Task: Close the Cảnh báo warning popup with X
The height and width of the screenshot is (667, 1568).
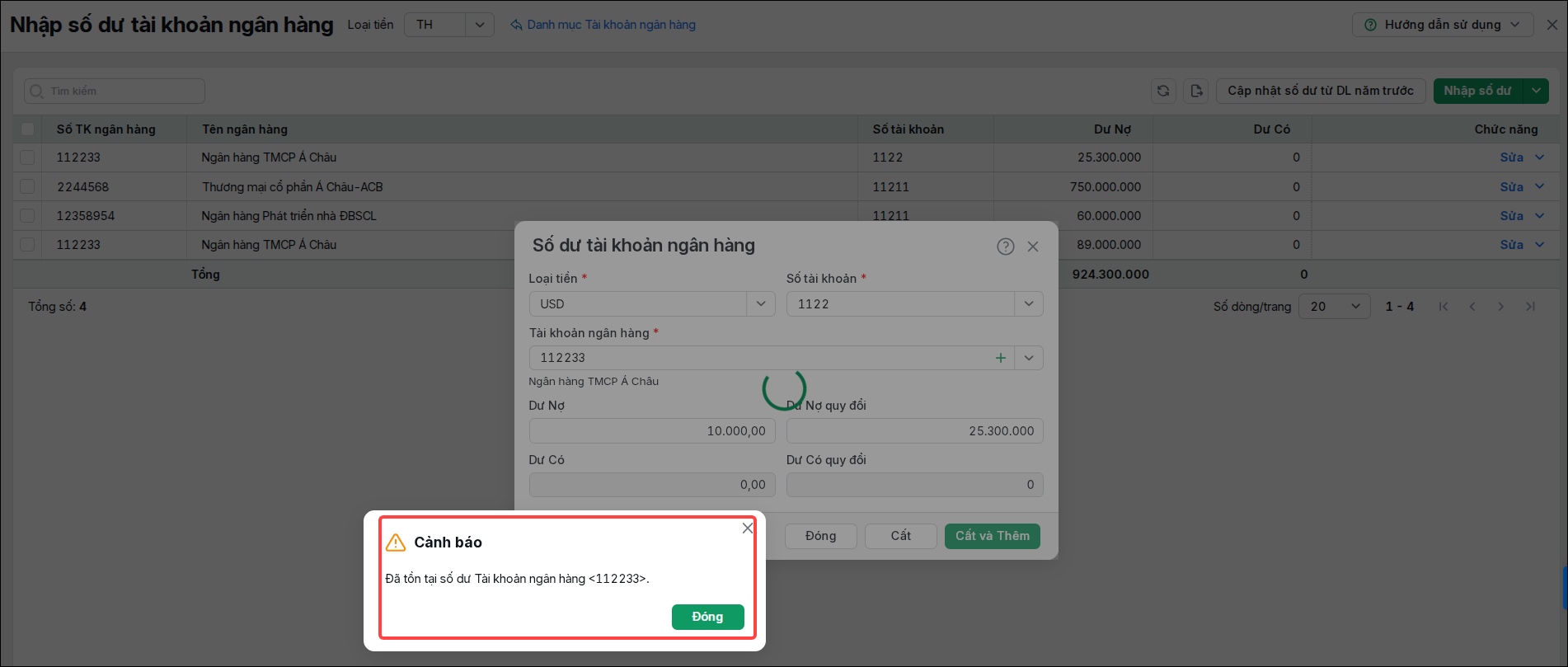Action: [x=748, y=528]
